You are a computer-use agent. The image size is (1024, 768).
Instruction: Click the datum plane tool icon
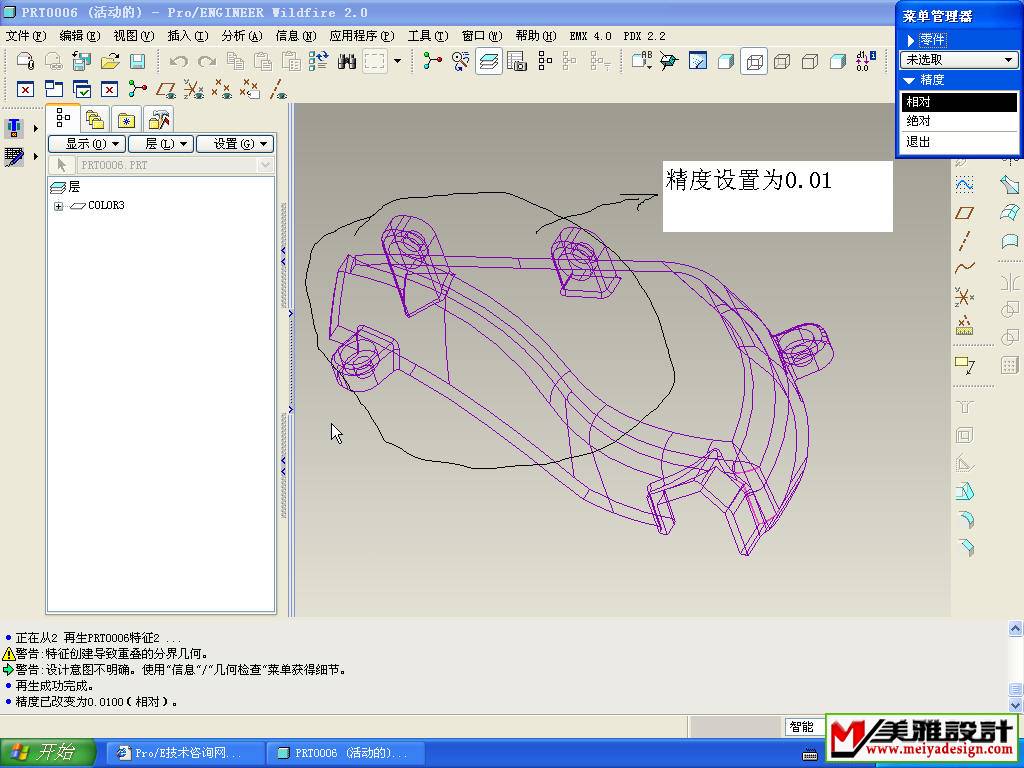tap(964, 213)
